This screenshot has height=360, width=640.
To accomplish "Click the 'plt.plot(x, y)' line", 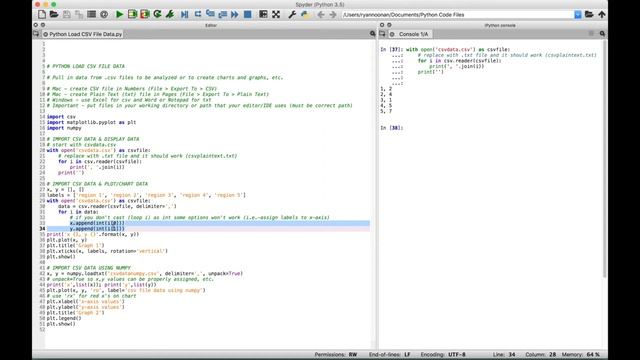I will click(x=67, y=240).
